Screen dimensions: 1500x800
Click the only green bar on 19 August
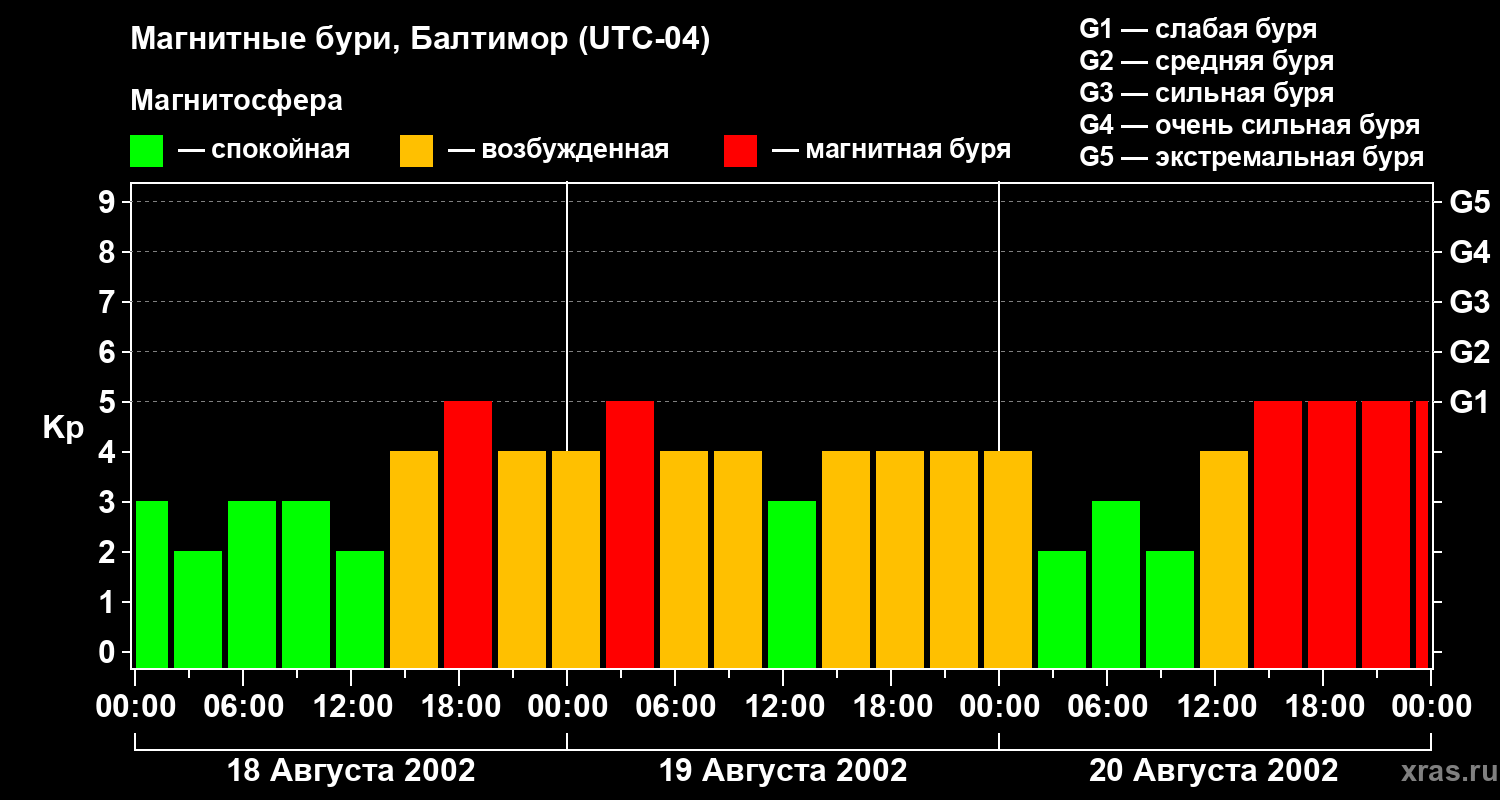792,585
